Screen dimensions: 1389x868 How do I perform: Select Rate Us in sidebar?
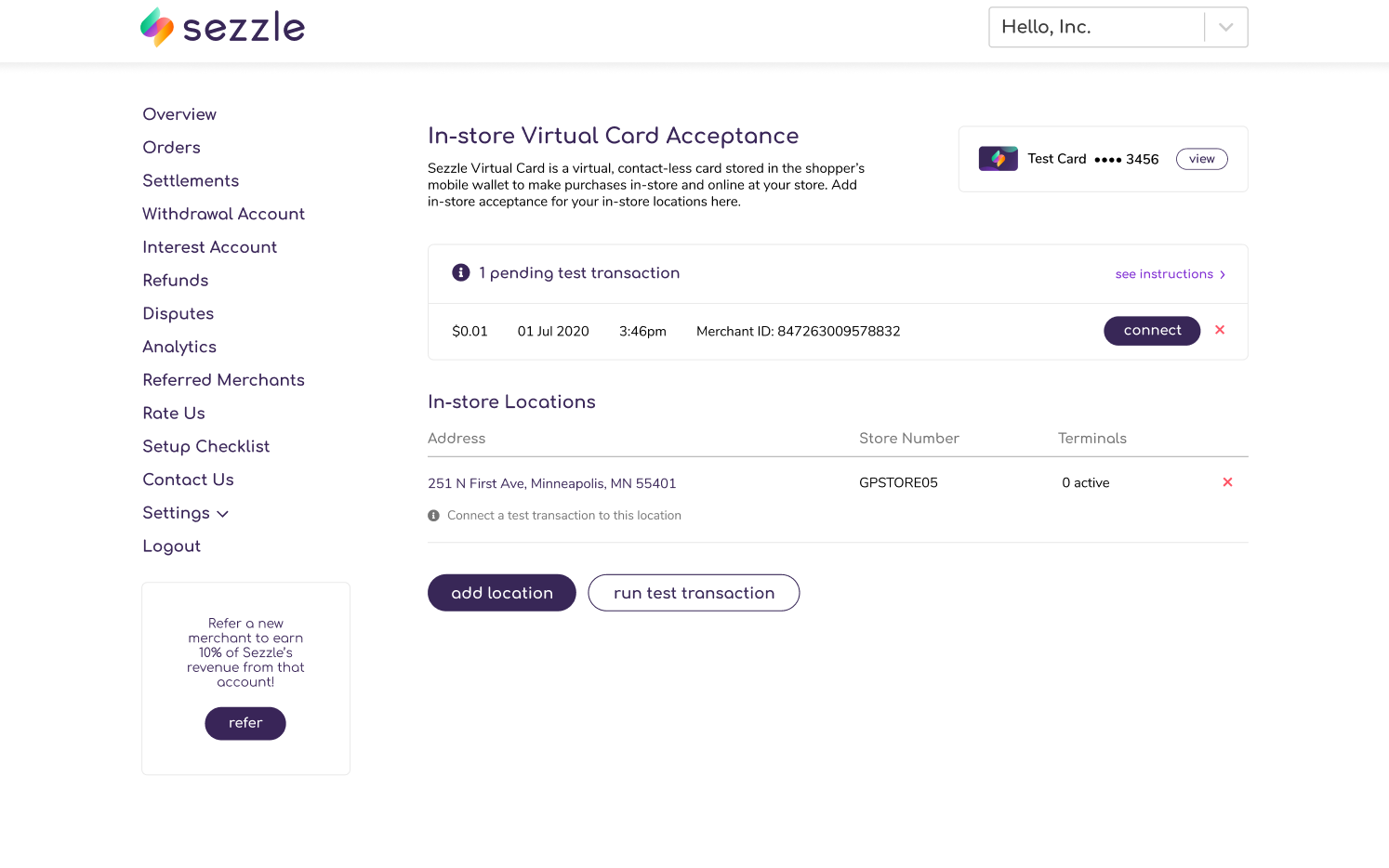[x=173, y=414]
